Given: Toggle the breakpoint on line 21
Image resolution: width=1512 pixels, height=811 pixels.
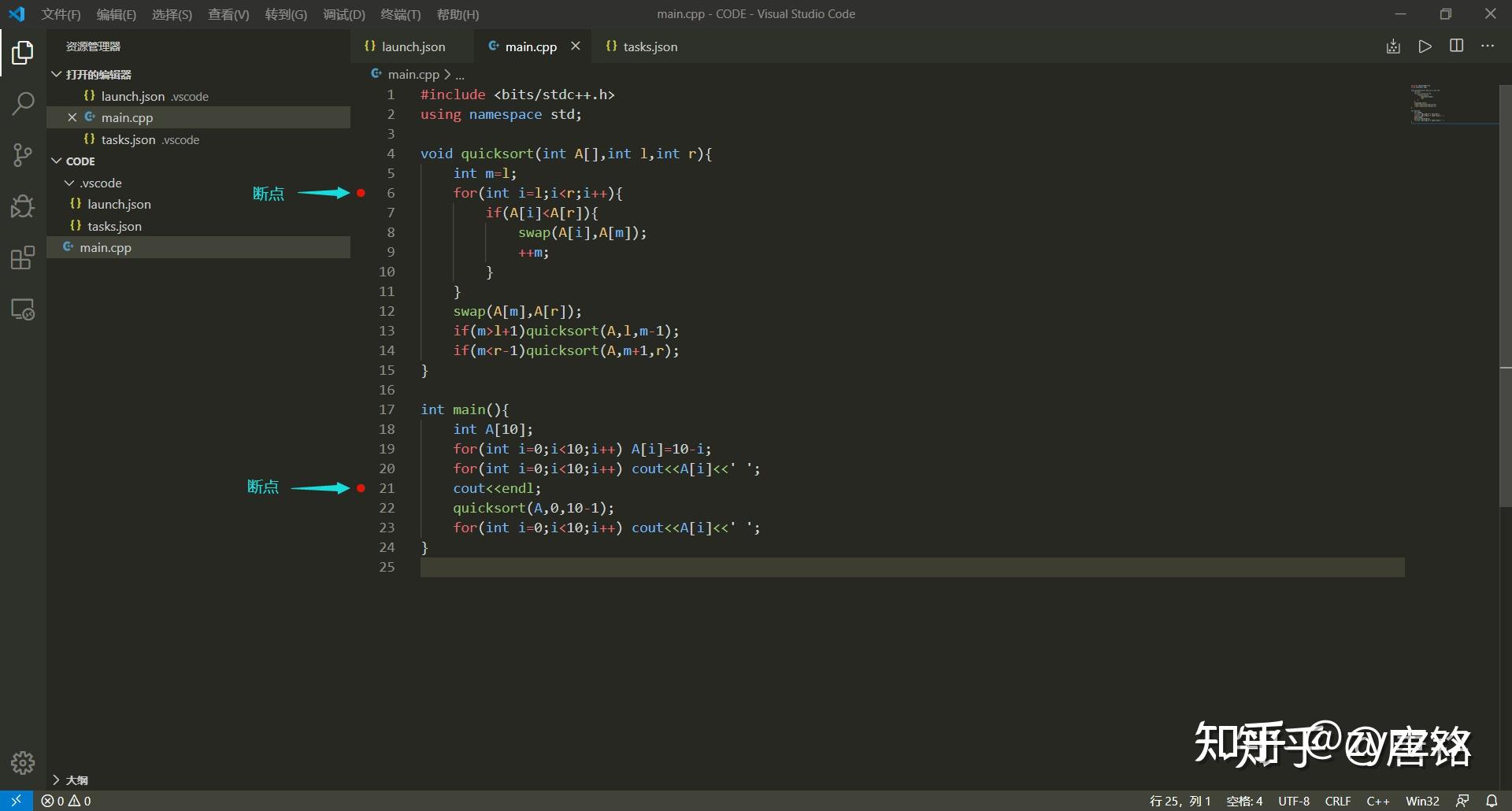Looking at the screenshot, I should [x=361, y=488].
